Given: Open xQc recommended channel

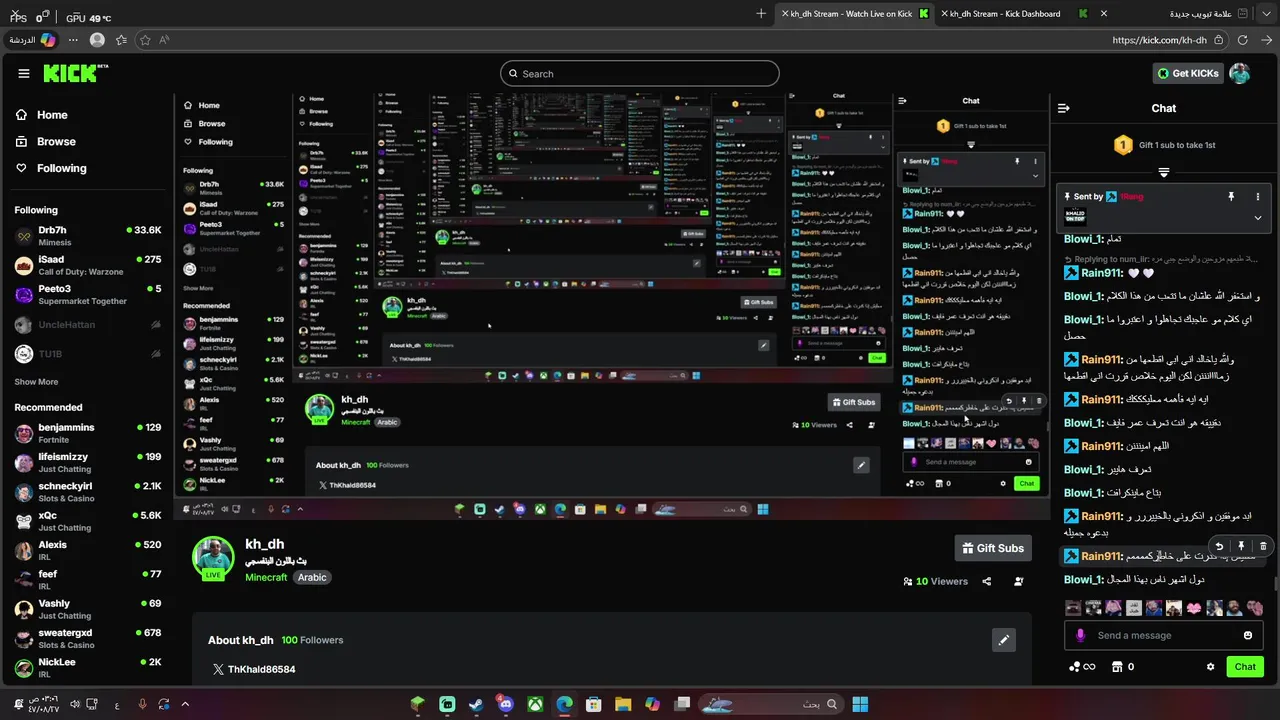Looking at the screenshot, I should pos(87,521).
